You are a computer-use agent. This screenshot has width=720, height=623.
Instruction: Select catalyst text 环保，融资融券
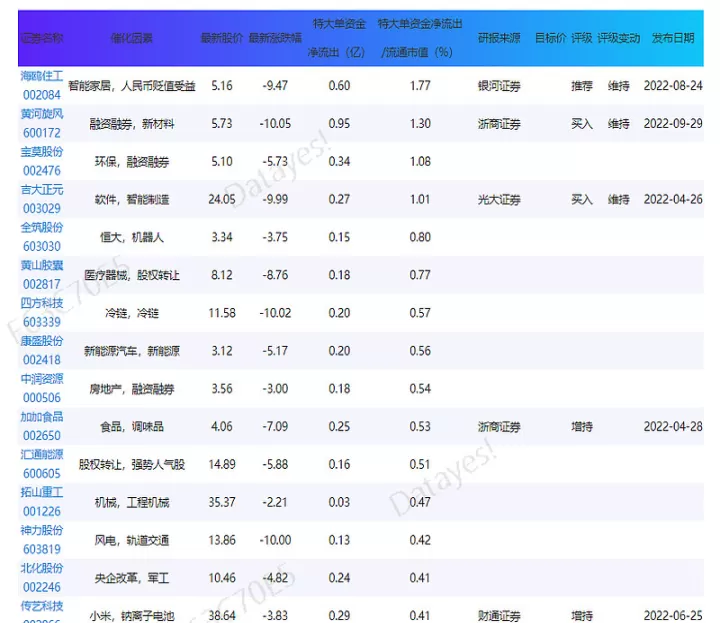pos(132,162)
